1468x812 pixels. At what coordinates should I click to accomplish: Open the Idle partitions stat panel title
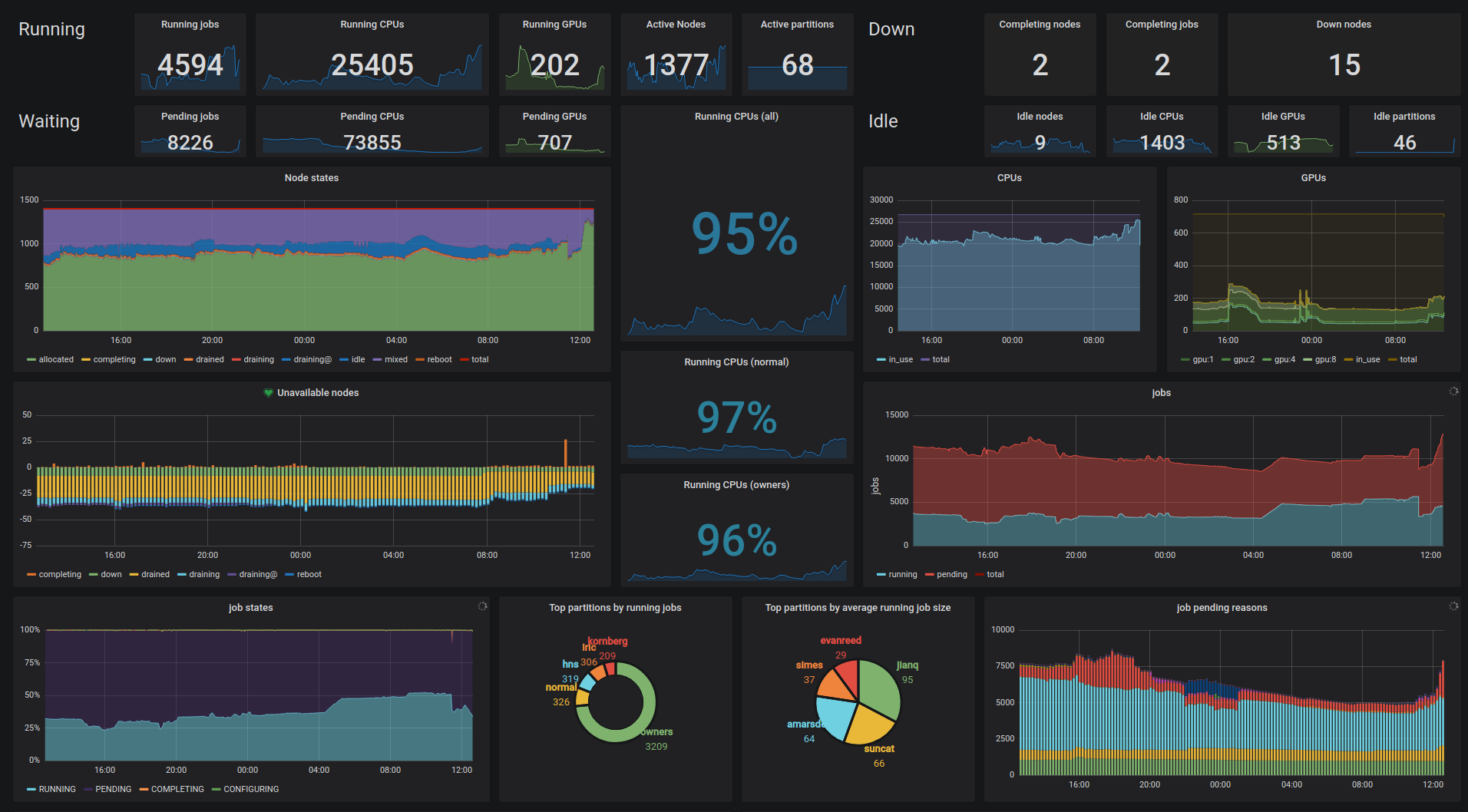point(1404,117)
